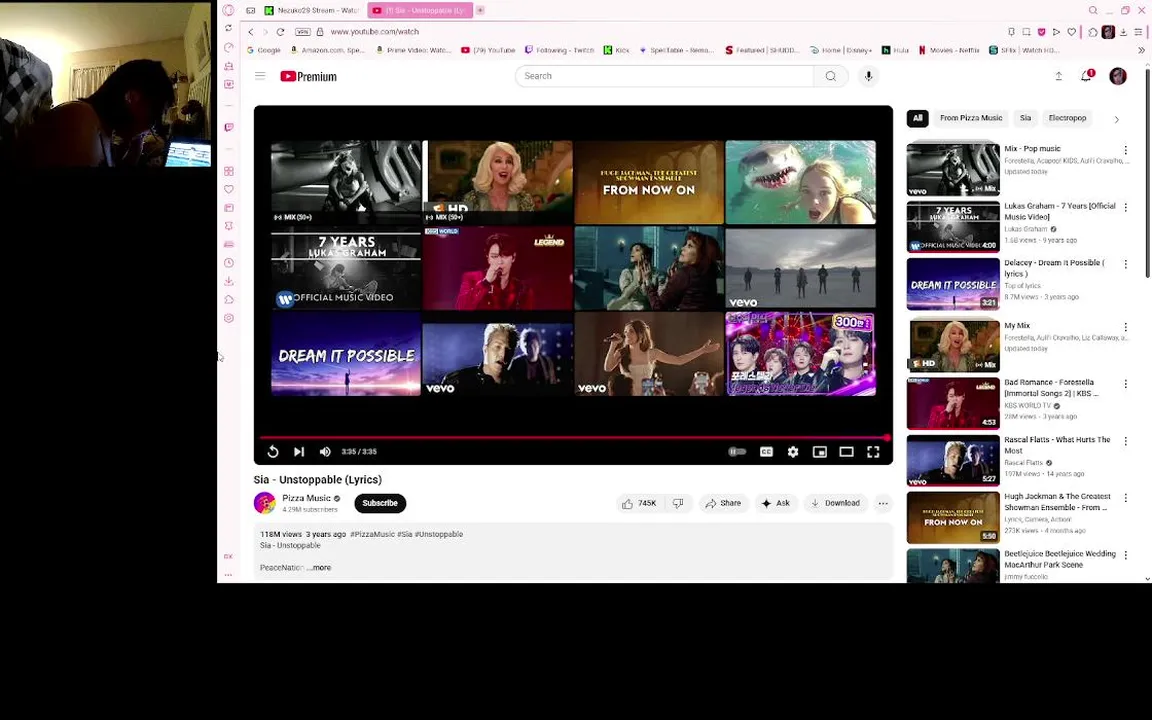Open YouTube account avatar menu
The width and height of the screenshot is (1152, 720).
click(1118, 76)
